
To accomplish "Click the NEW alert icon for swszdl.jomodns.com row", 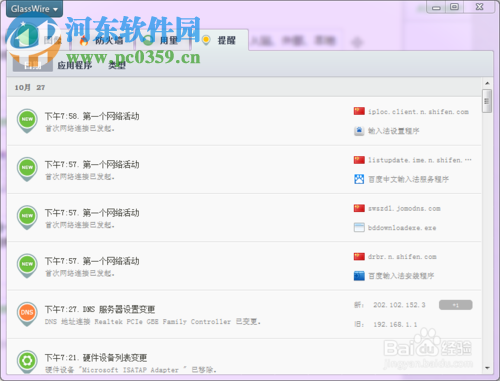I will (27, 217).
